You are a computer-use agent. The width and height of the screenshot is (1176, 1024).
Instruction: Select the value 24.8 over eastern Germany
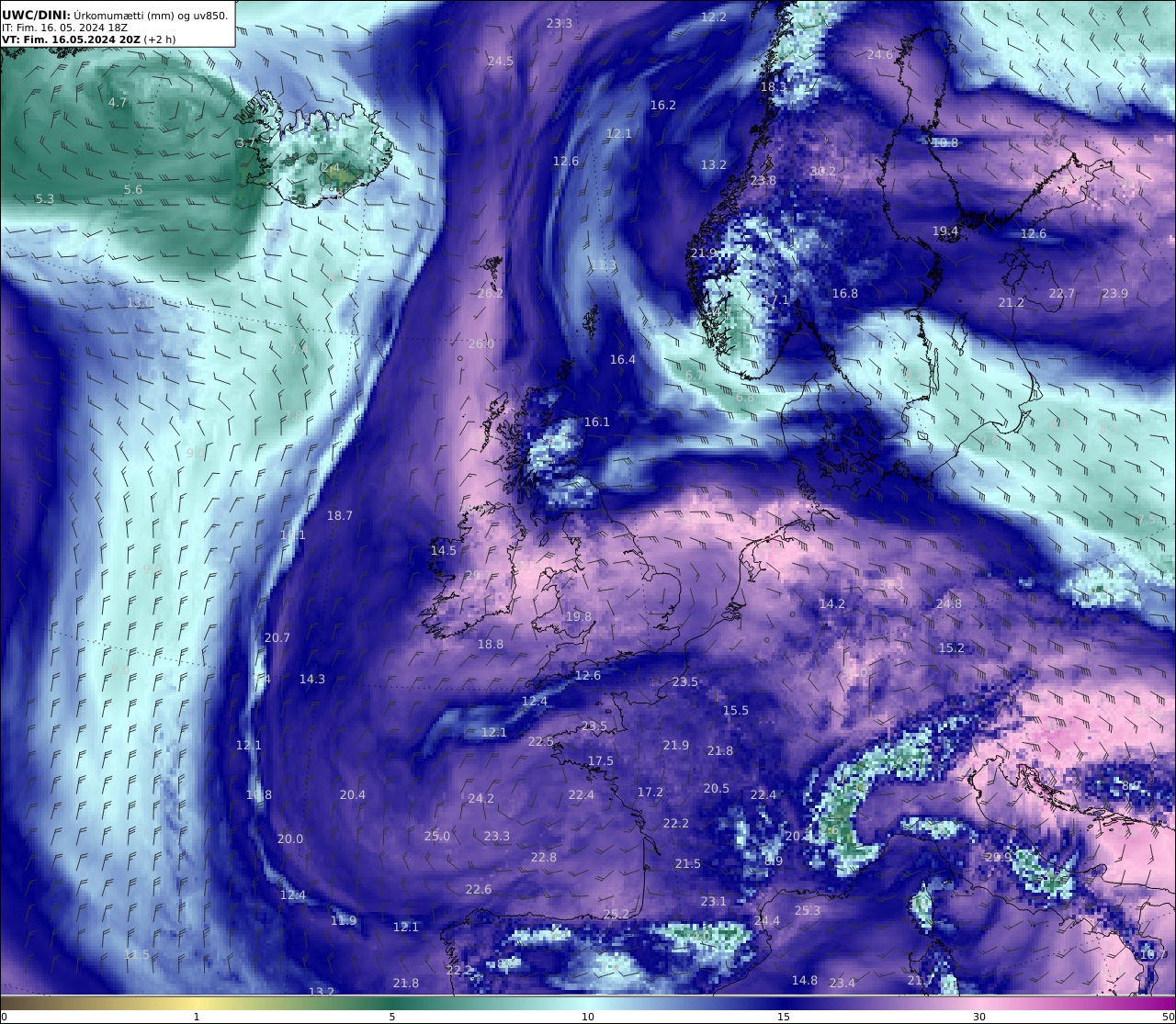tap(949, 603)
